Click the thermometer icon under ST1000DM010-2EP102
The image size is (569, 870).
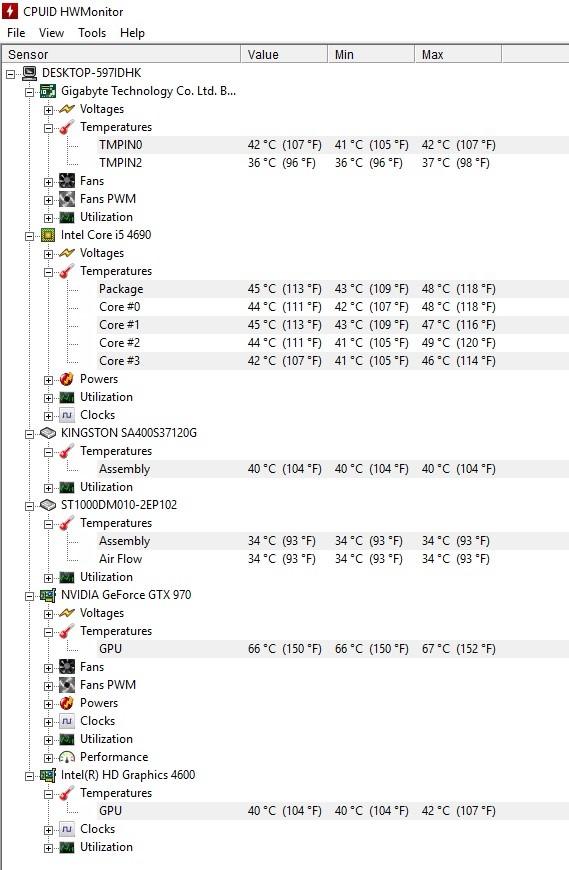coord(67,523)
